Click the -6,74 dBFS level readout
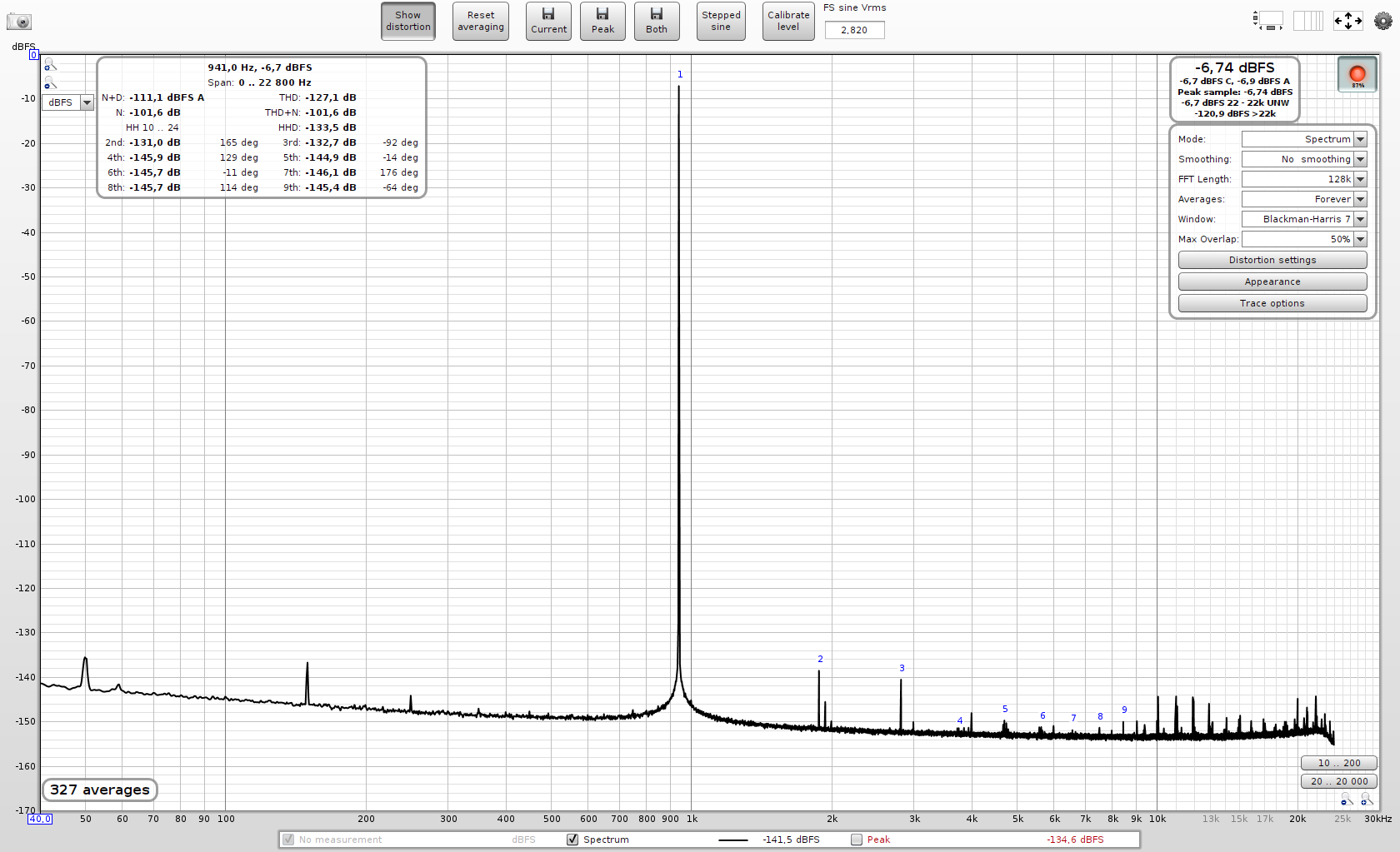This screenshot has width=1400, height=852. (x=1234, y=67)
